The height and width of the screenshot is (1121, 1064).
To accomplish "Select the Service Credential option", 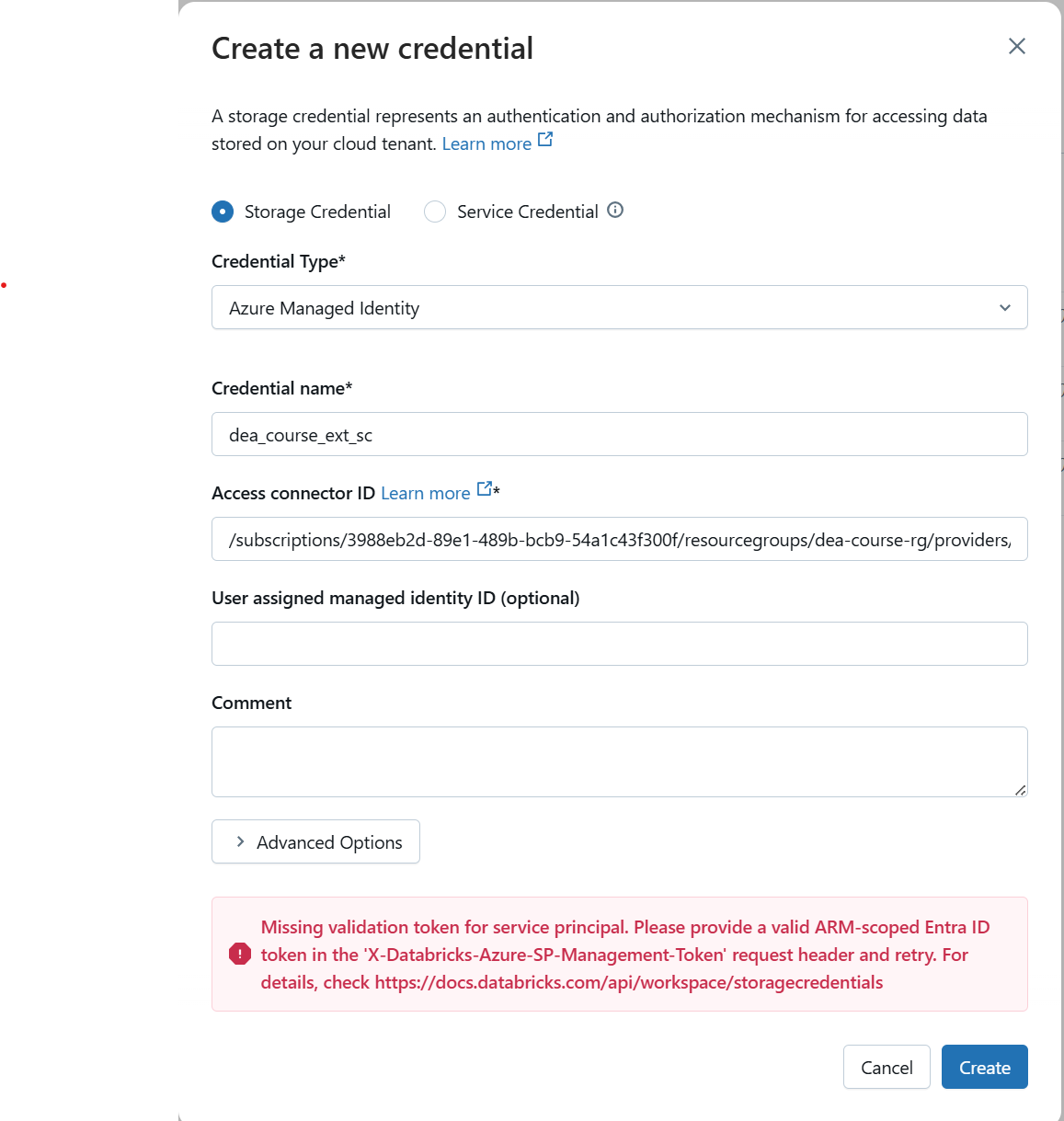I will (x=434, y=212).
